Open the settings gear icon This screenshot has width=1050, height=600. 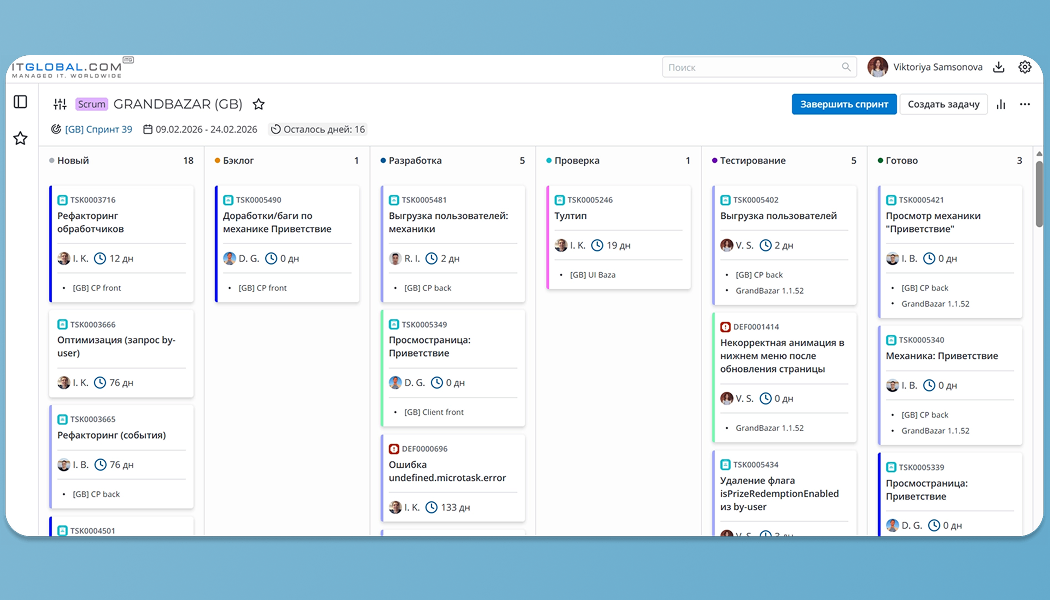tap(1025, 67)
